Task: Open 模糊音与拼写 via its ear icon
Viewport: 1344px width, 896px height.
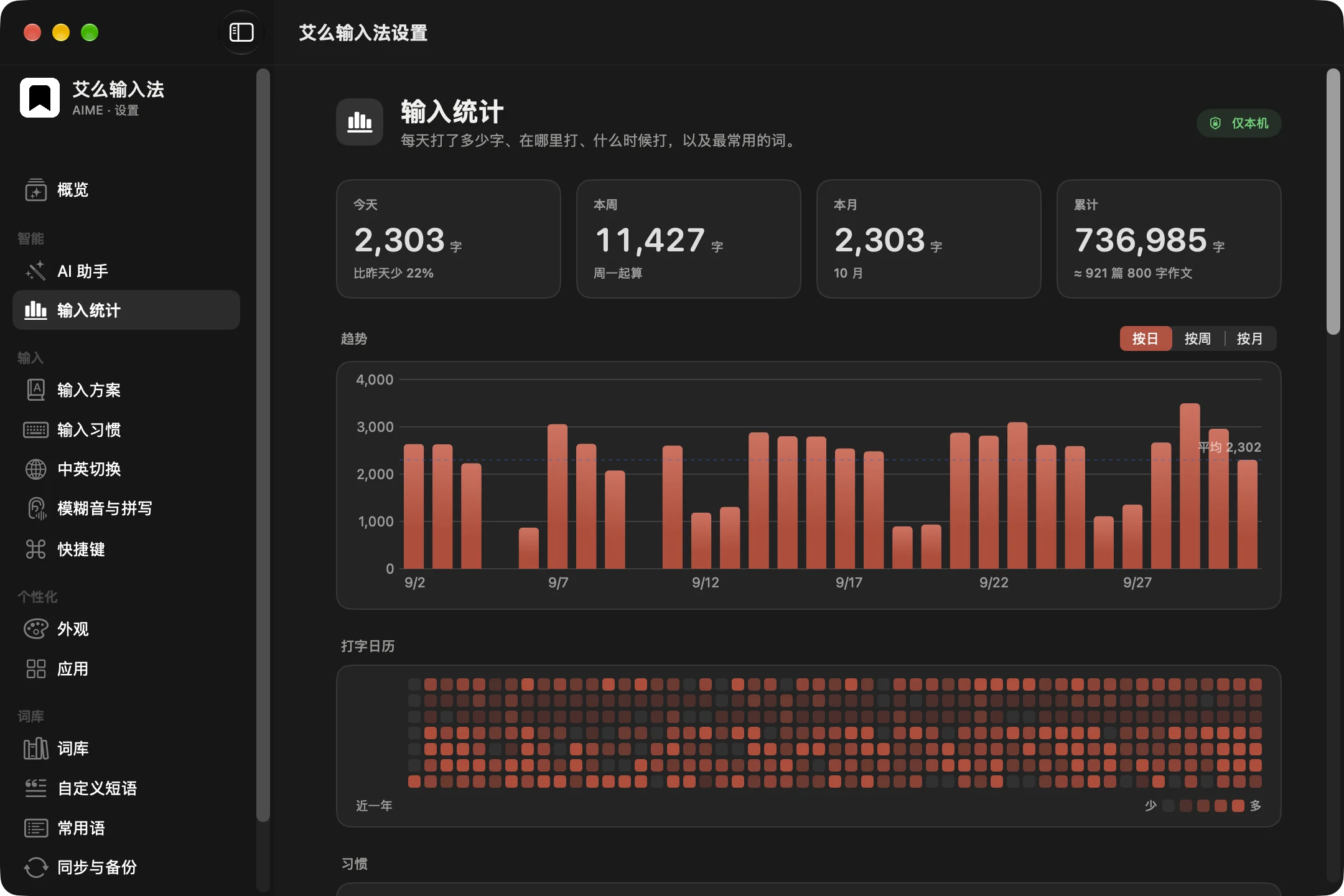Action: click(x=35, y=508)
